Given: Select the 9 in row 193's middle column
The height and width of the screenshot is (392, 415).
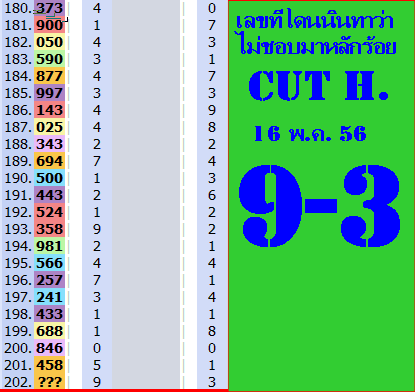Looking at the screenshot, I should pyautogui.click(x=97, y=229).
